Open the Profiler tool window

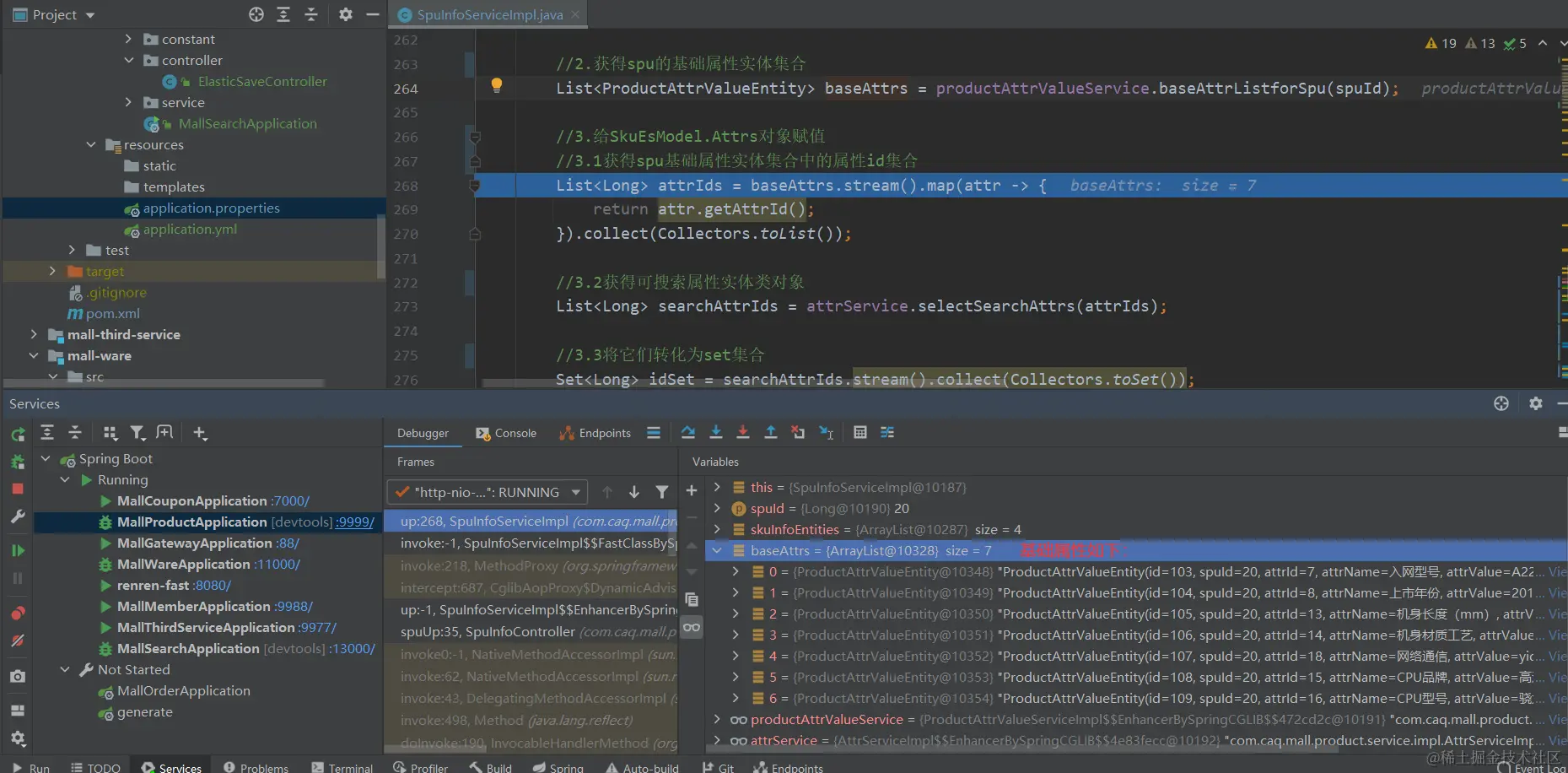tap(420, 766)
